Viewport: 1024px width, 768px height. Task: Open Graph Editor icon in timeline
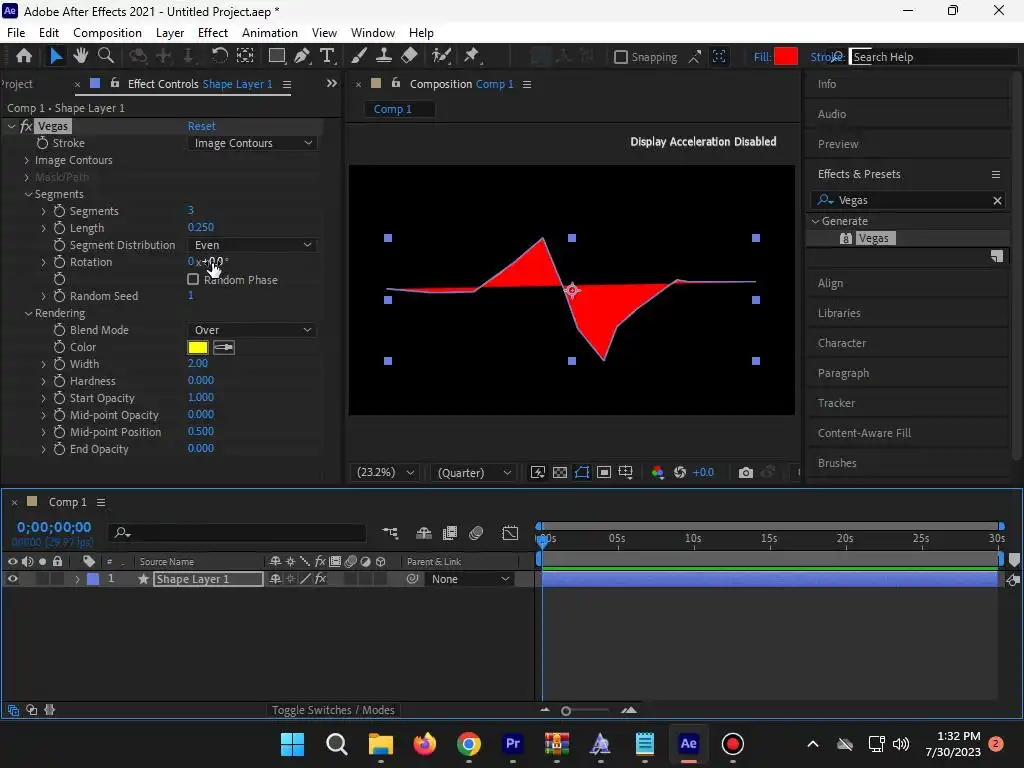(510, 533)
